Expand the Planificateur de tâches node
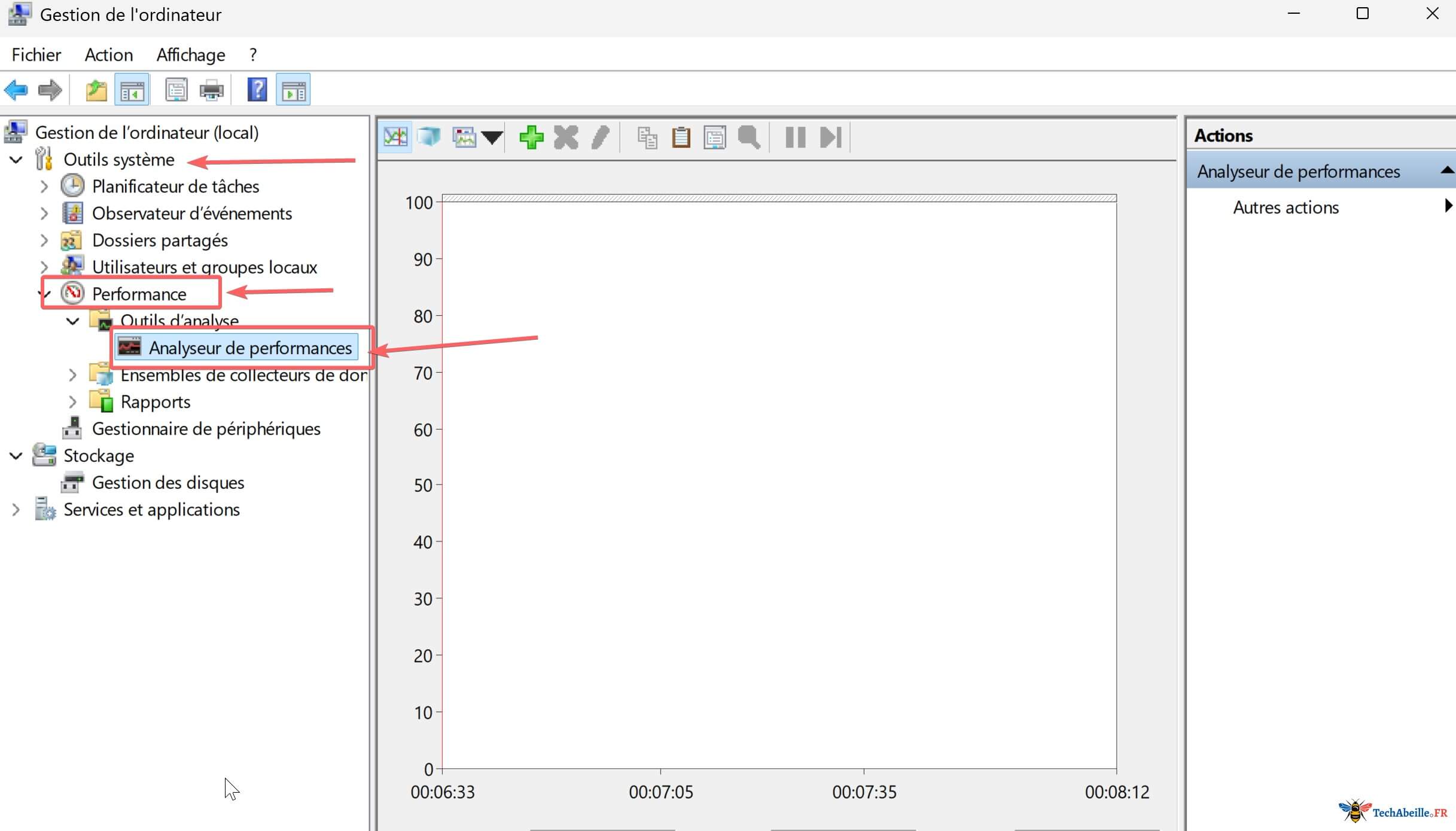Image resolution: width=1456 pixels, height=831 pixels. (44, 187)
